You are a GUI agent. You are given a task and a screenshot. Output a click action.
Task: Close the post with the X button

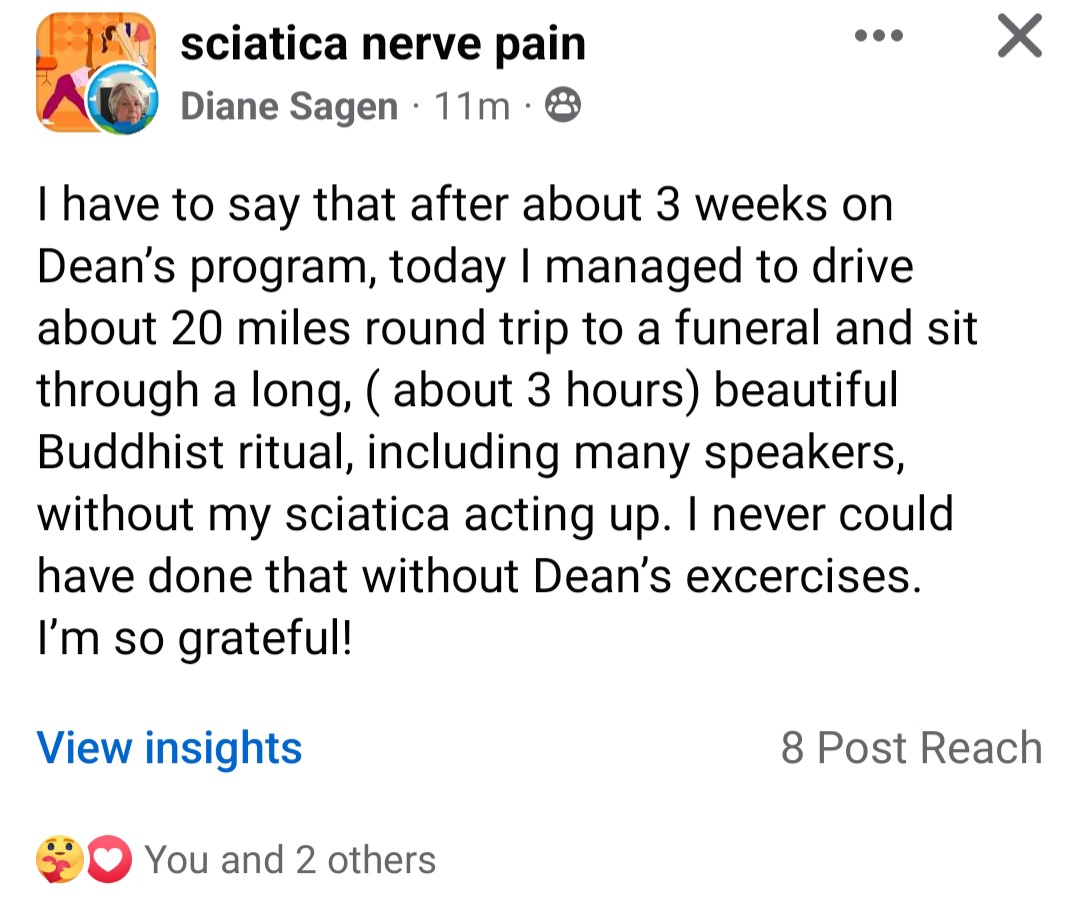tap(1019, 35)
